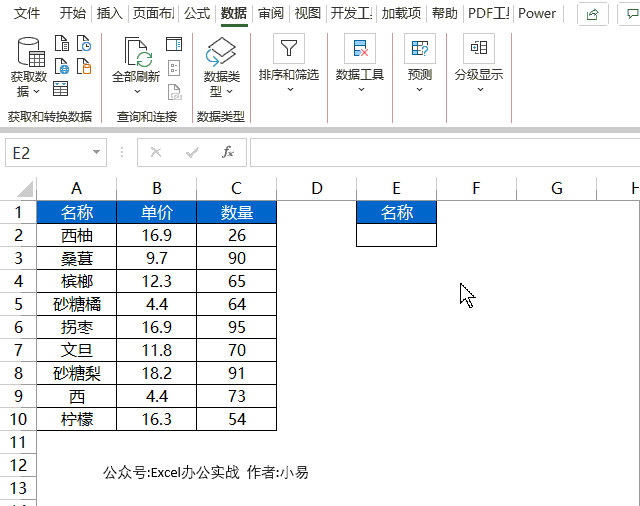Select the cell containing 砂糖橘

[x=76, y=304]
